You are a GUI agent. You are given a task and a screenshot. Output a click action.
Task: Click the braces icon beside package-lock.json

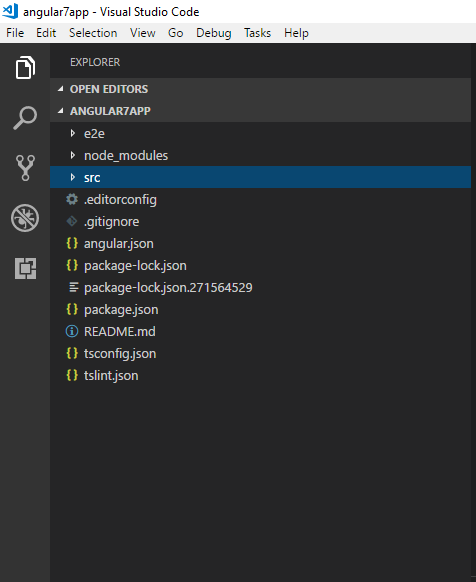coord(72,265)
